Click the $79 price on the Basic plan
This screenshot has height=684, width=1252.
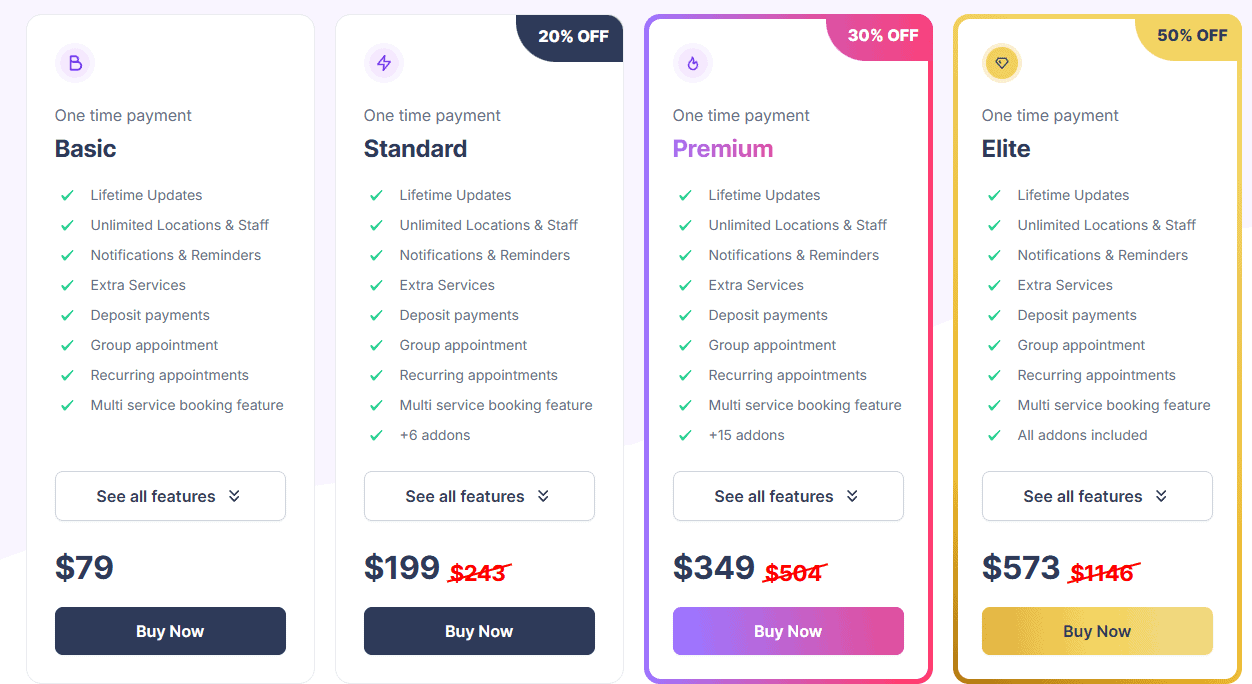coord(84,567)
